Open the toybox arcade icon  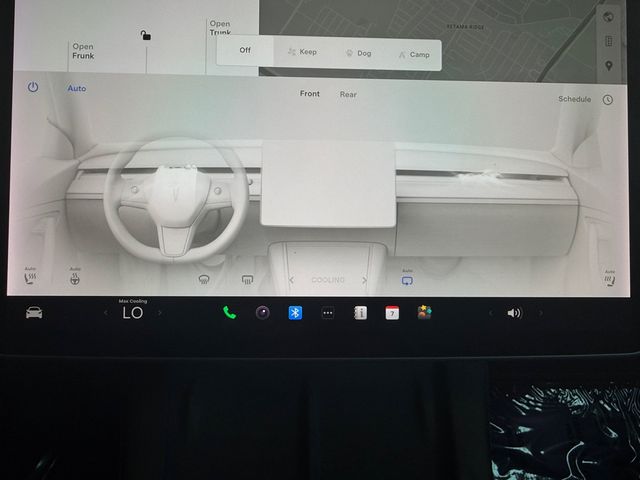424,312
